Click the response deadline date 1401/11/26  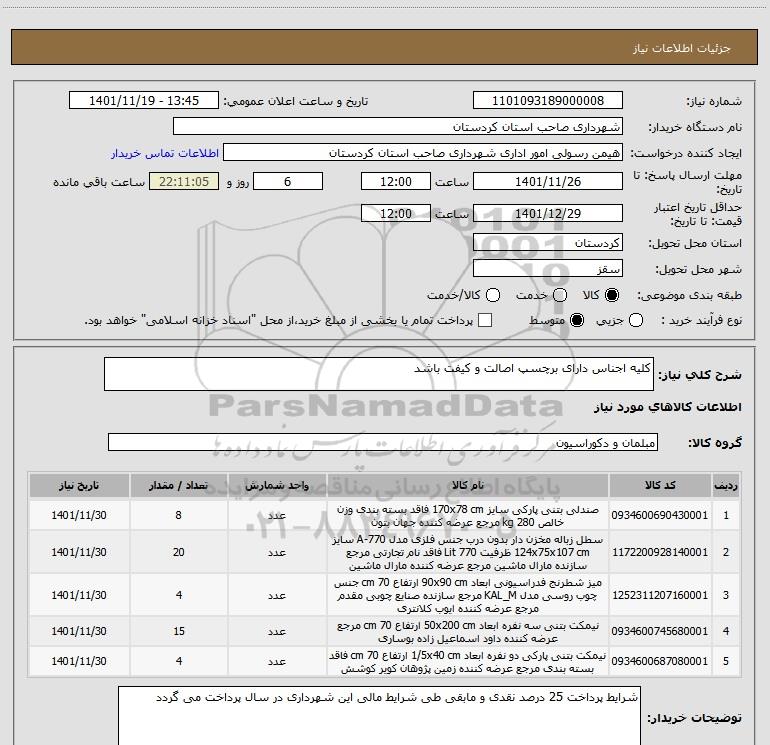pyautogui.click(x=548, y=181)
